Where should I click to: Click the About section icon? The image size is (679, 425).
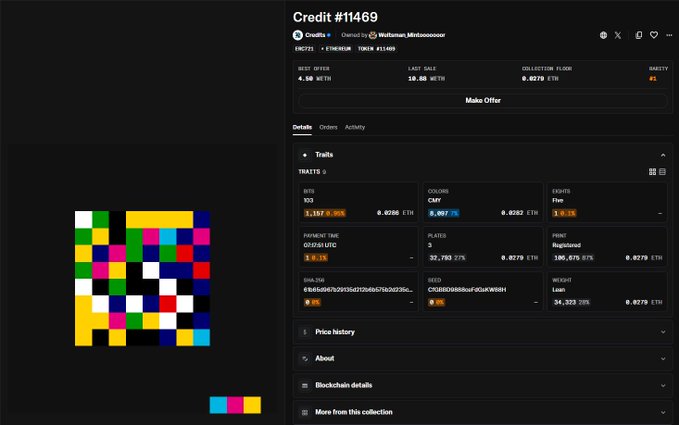(305, 359)
